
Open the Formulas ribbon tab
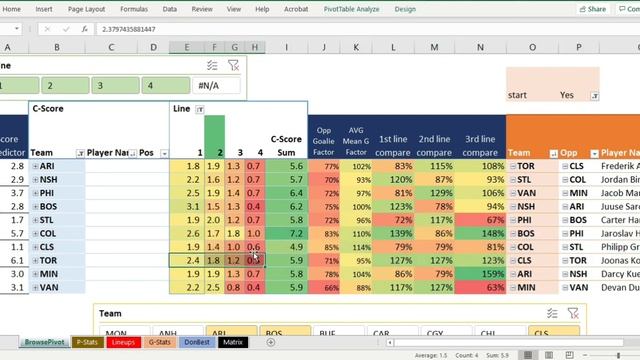(x=134, y=9)
